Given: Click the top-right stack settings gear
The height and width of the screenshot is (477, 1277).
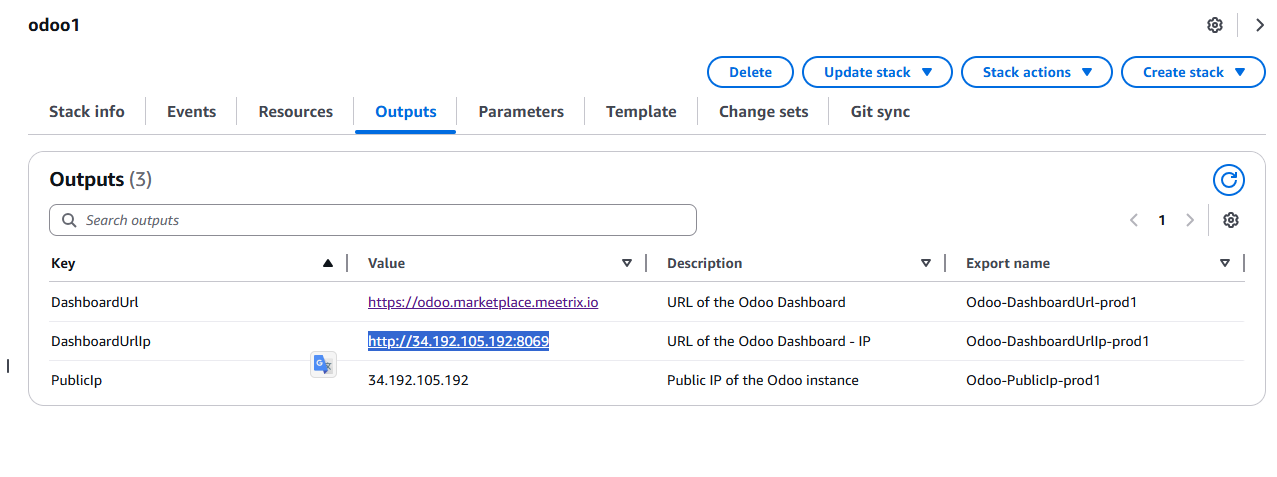Looking at the screenshot, I should tap(1214, 25).
